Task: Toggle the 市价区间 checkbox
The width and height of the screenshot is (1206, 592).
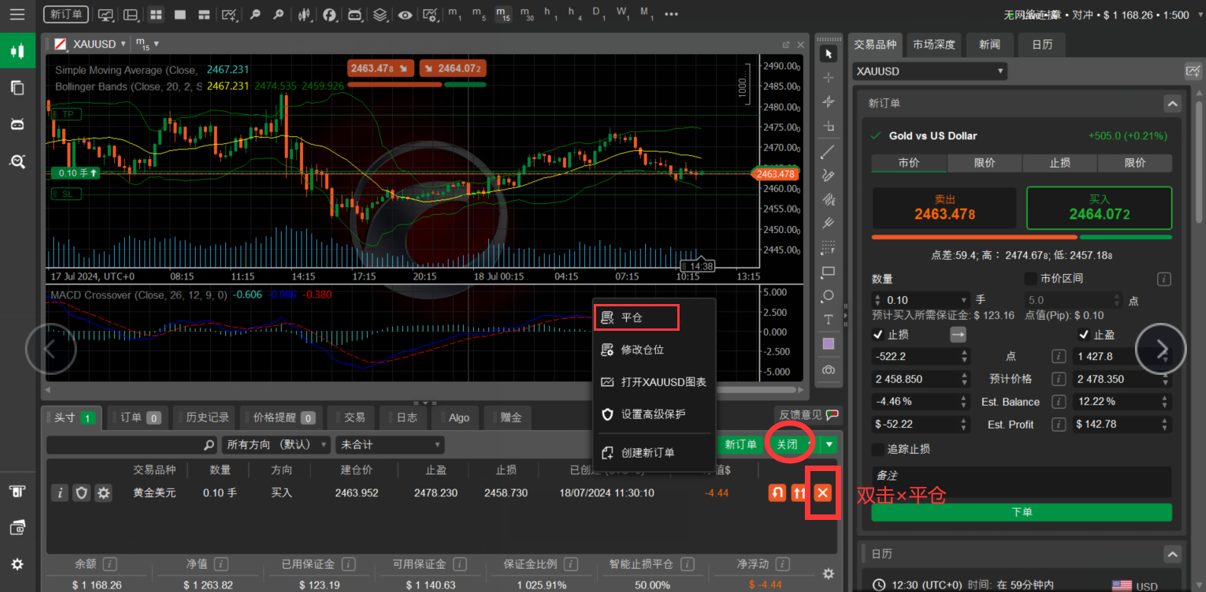Action: [1031, 278]
